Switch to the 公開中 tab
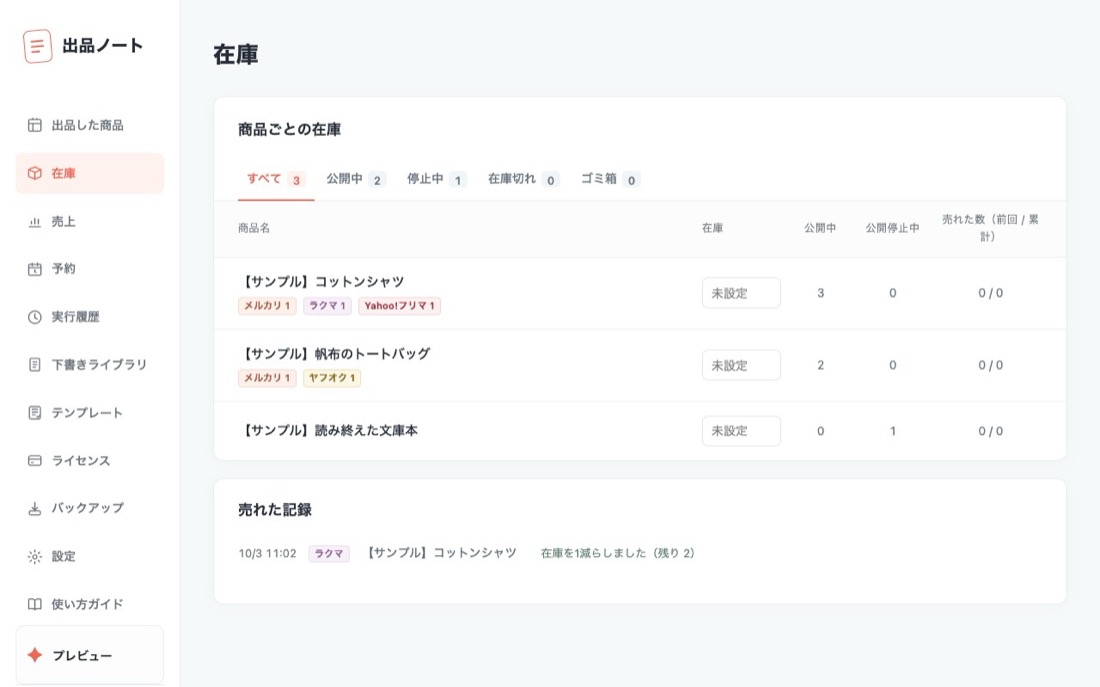This screenshot has width=1100, height=687. (355, 180)
